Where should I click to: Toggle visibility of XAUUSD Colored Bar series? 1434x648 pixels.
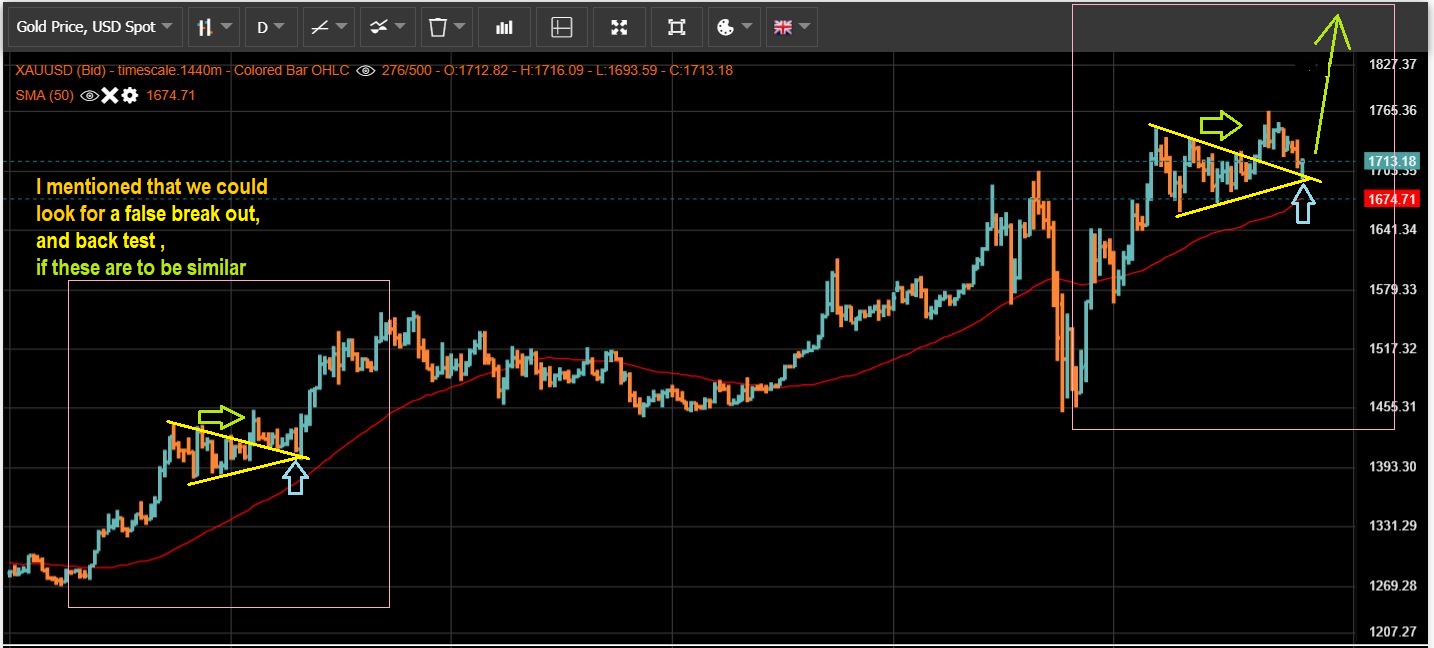[x=366, y=71]
